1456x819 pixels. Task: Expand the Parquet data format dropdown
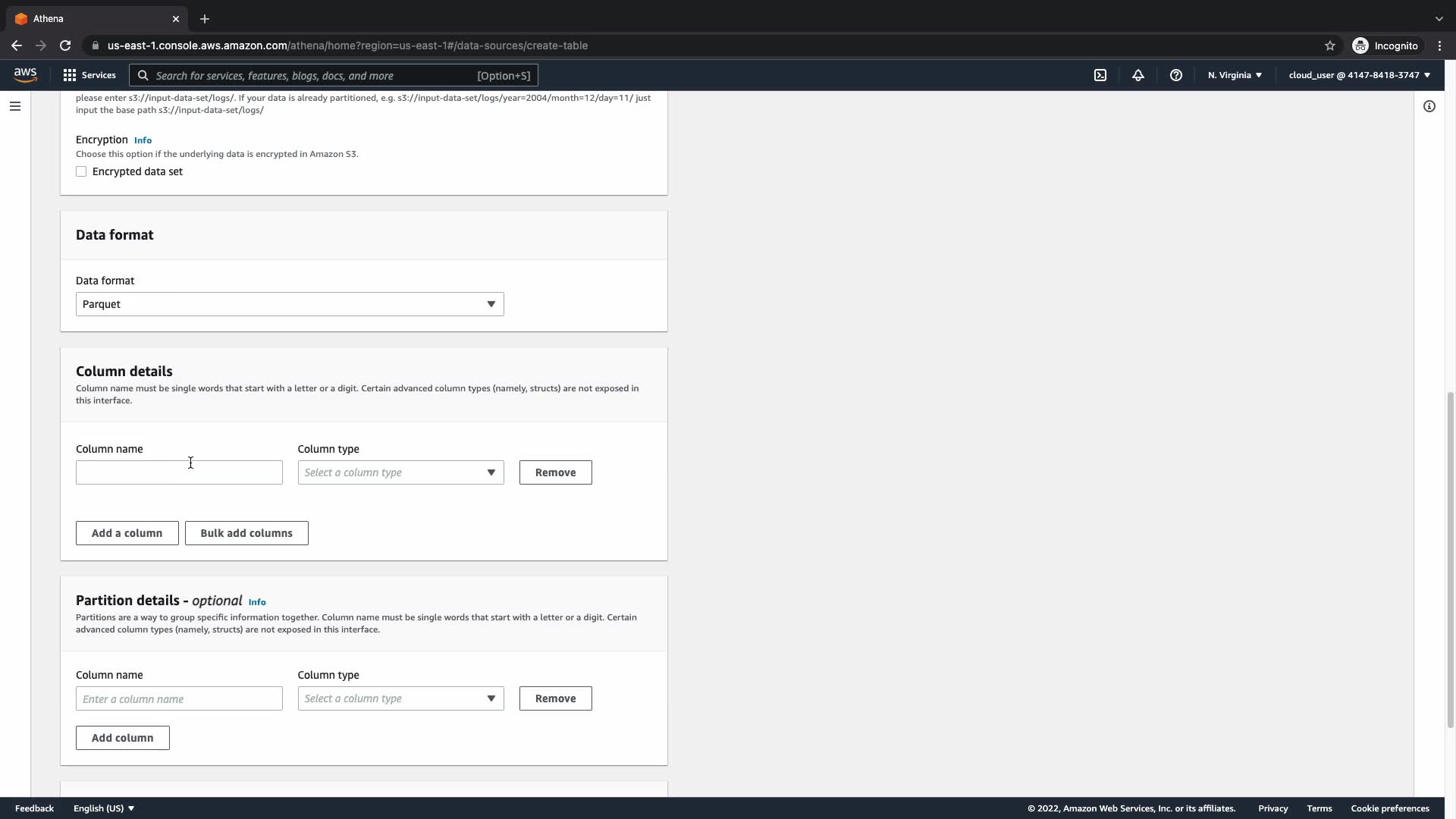coord(290,304)
